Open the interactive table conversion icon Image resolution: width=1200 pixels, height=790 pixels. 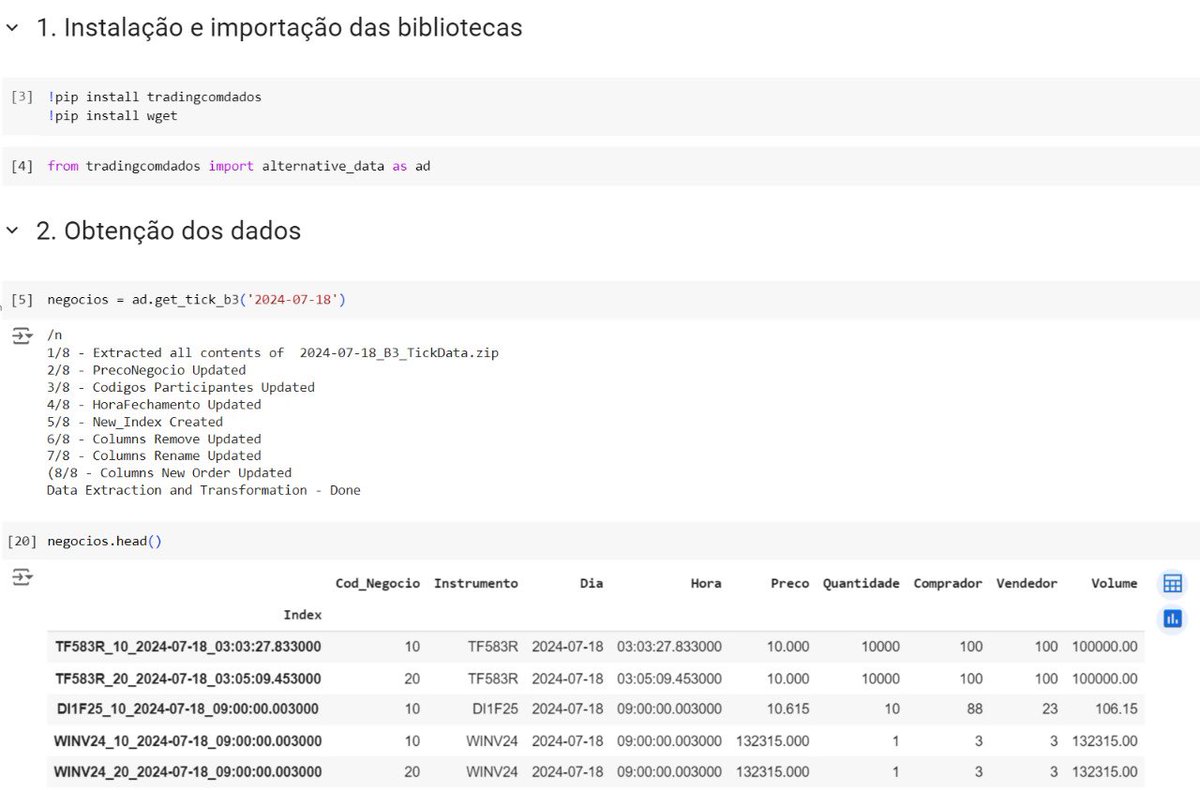[x=1172, y=584]
